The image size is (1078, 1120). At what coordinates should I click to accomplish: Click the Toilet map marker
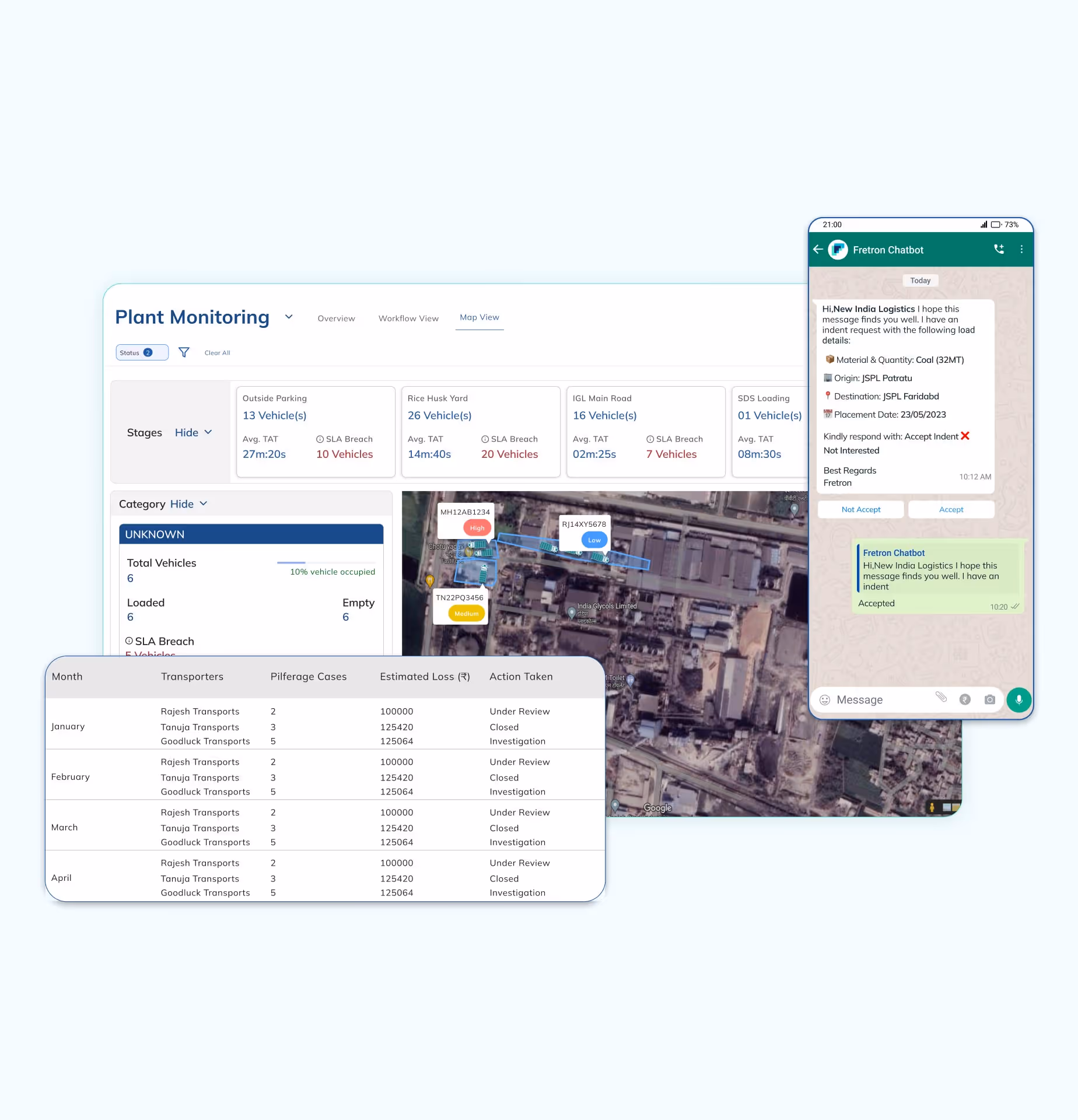631,680
